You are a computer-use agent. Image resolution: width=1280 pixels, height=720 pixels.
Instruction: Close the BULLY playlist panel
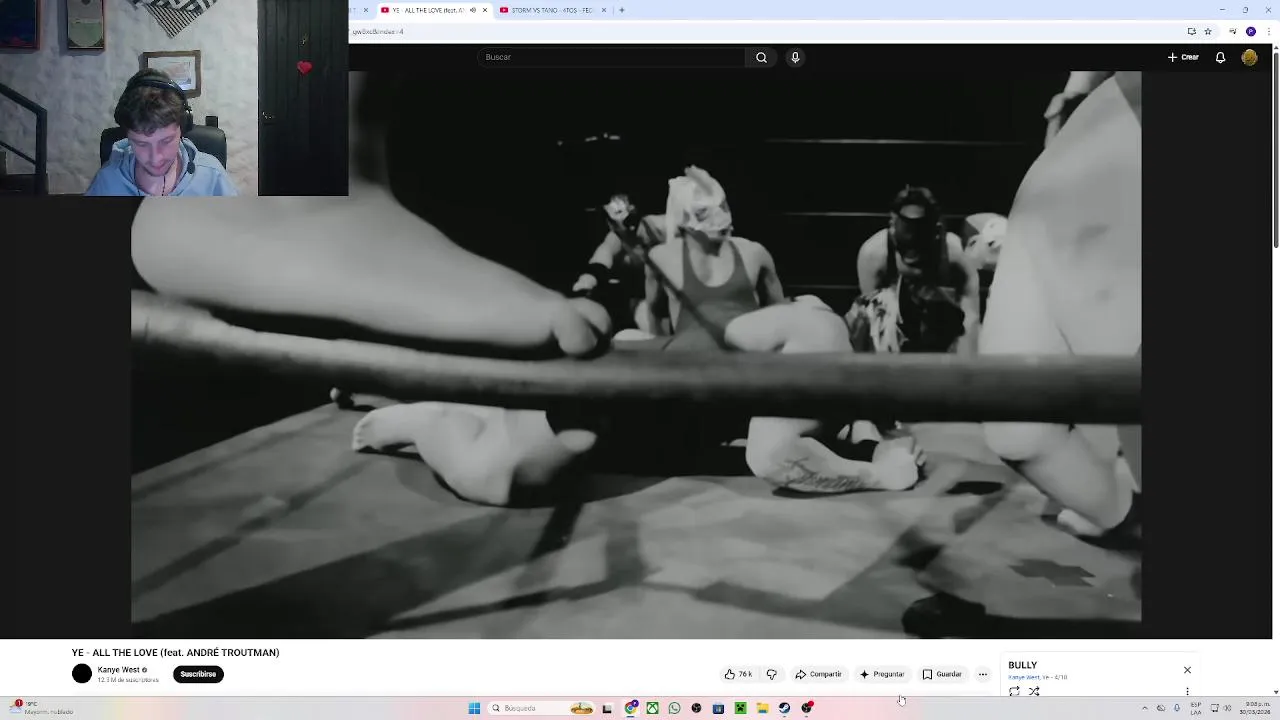1187,670
